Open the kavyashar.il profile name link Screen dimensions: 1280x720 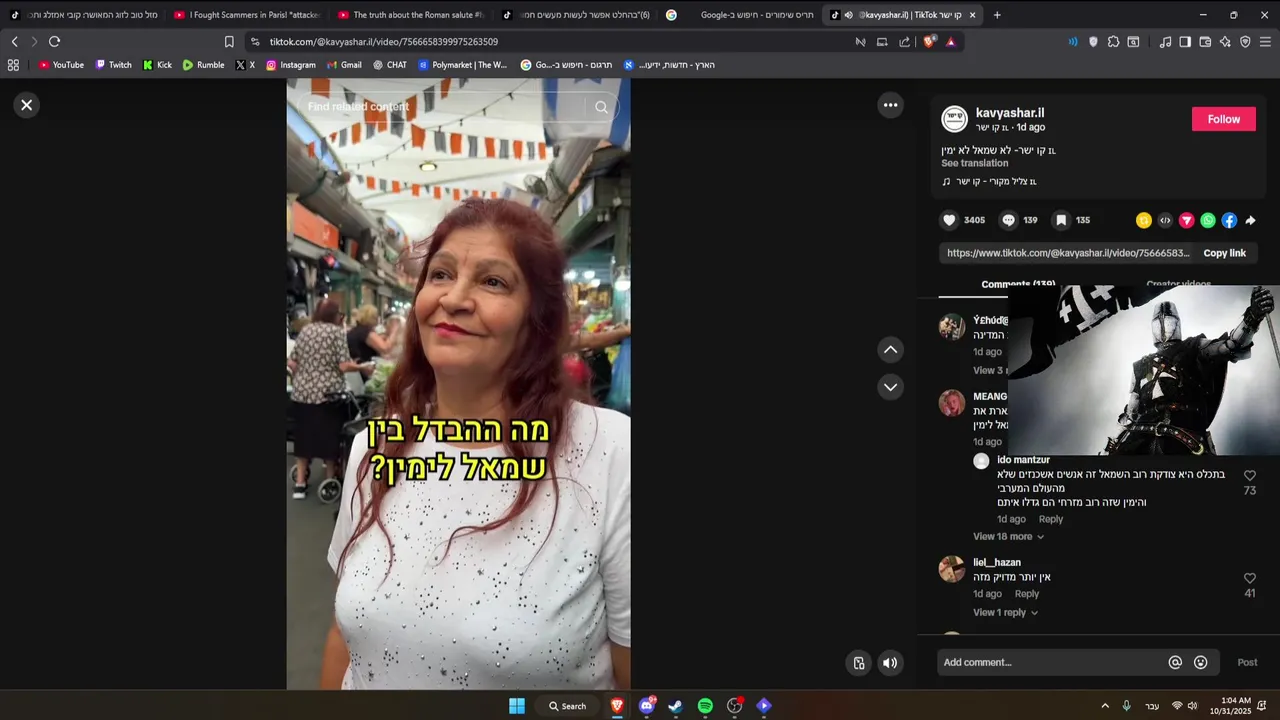(1010, 113)
